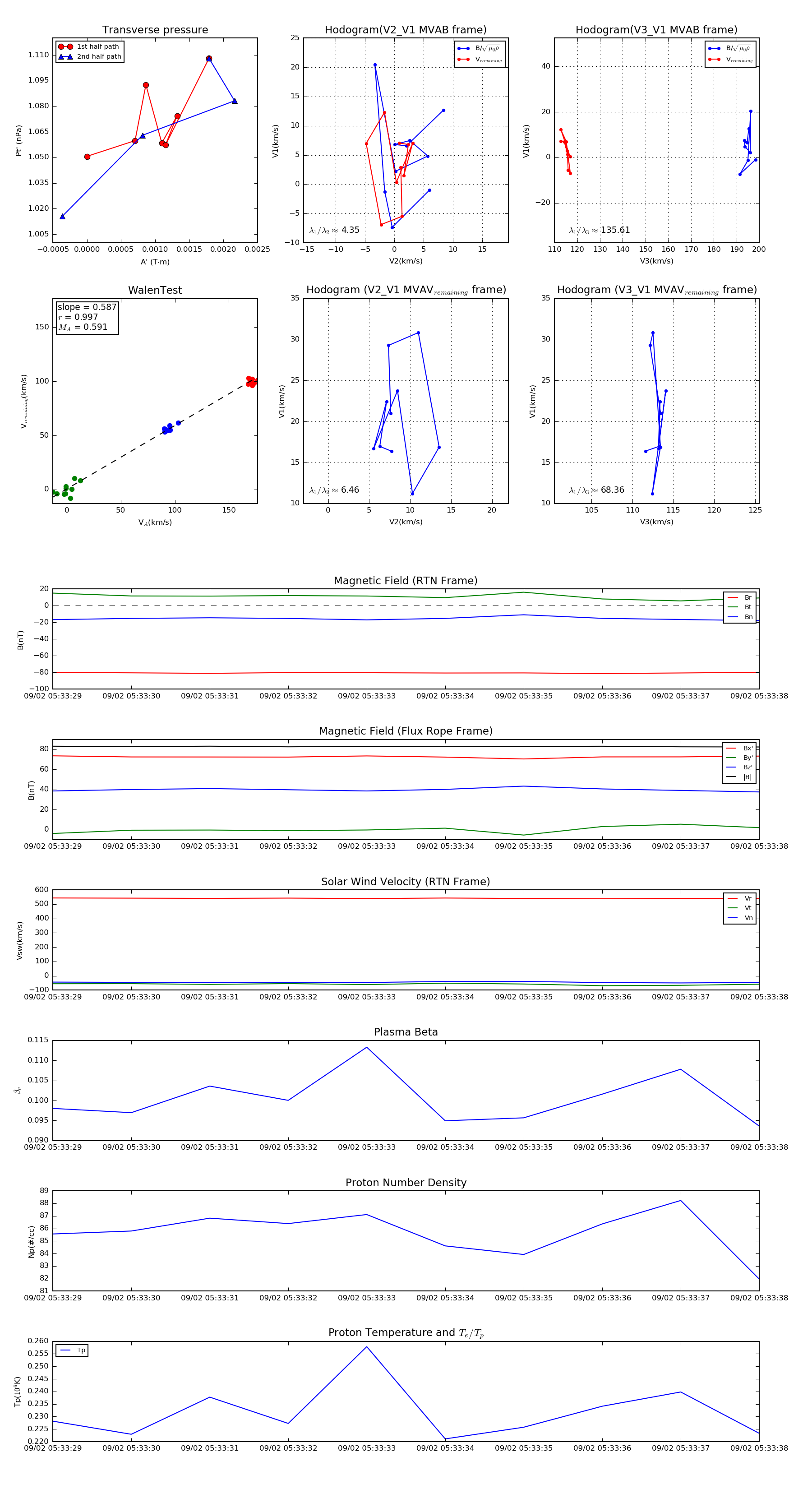Click the "WalenTest" plot title
The image size is (812, 1489).
155,290
